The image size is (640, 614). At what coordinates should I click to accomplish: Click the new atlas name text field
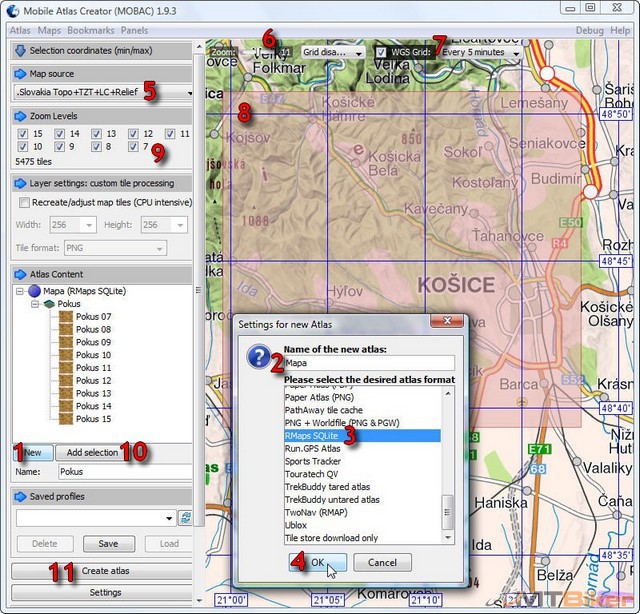(x=368, y=364)
